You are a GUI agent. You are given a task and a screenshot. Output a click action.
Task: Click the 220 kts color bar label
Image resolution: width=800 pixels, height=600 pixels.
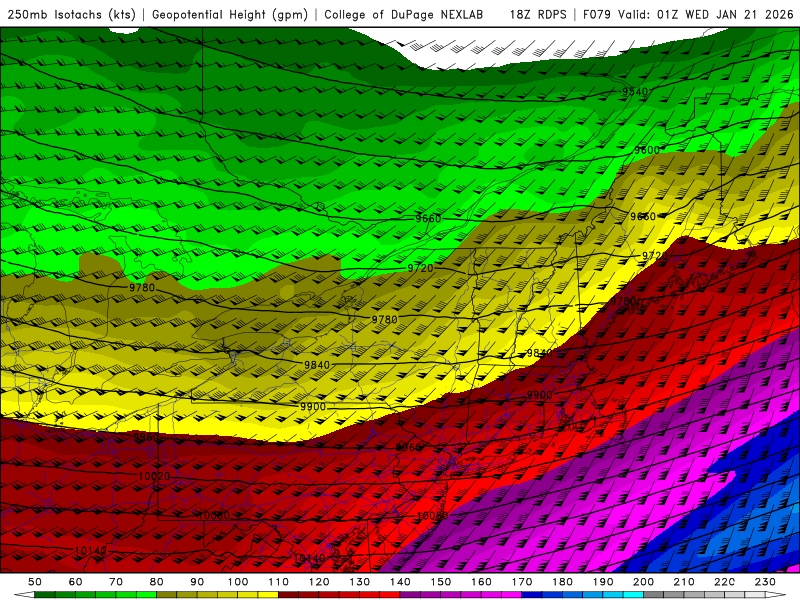[724, 582]
